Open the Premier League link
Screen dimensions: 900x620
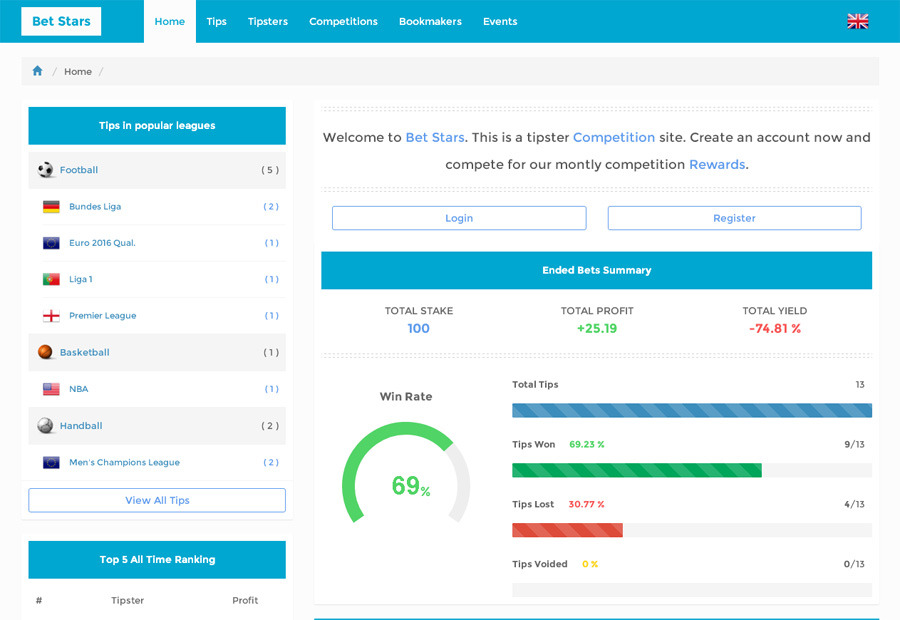103,316
